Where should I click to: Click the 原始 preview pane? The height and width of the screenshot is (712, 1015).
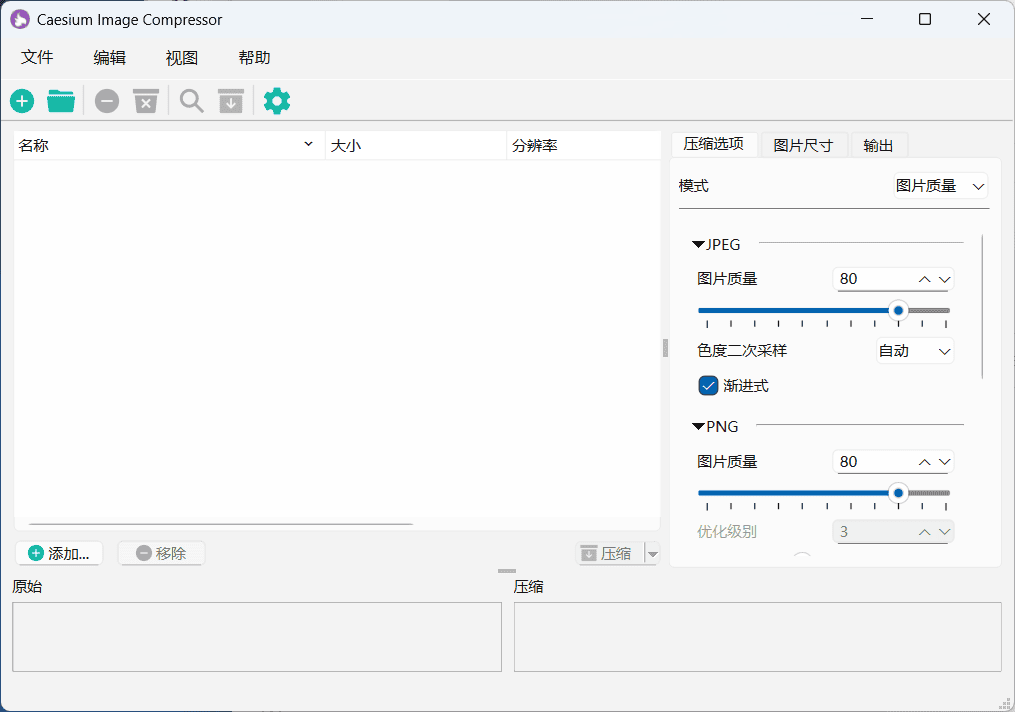coord(257,637)
